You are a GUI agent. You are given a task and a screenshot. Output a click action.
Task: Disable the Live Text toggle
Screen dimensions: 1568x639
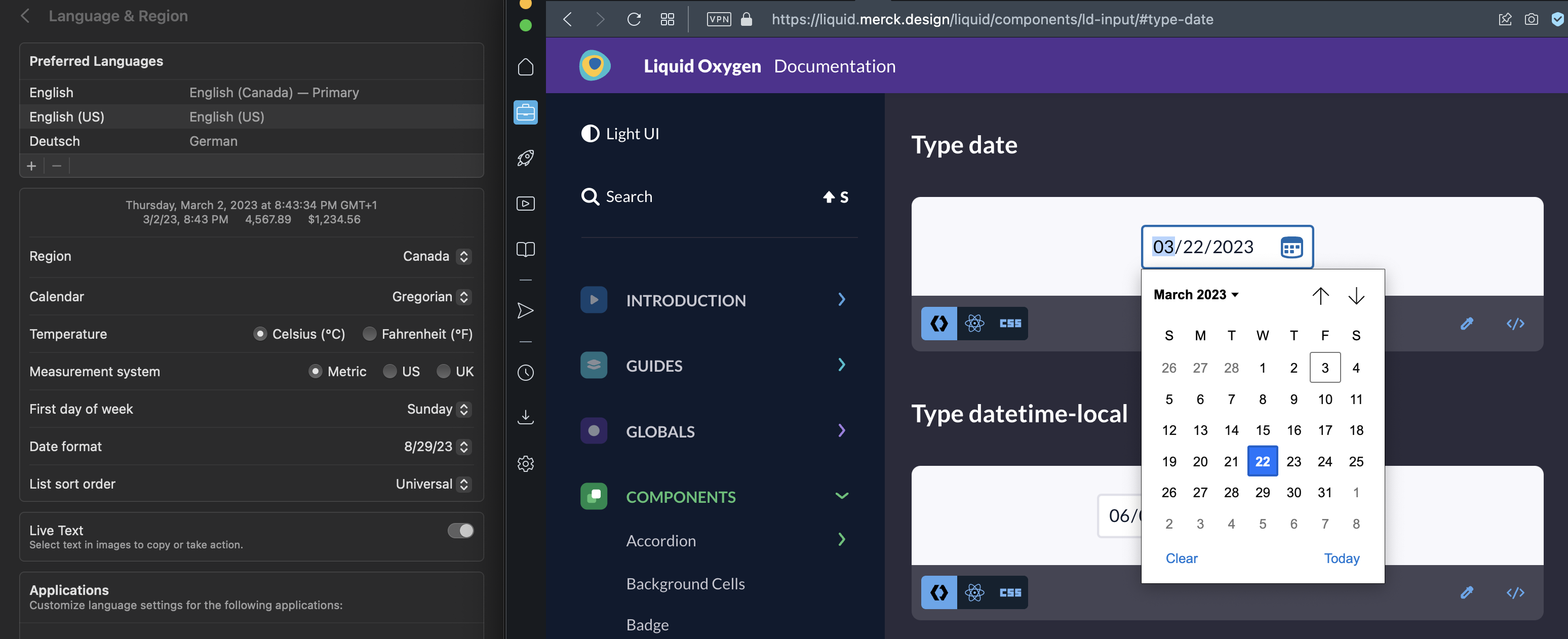[x=461, y=530]
